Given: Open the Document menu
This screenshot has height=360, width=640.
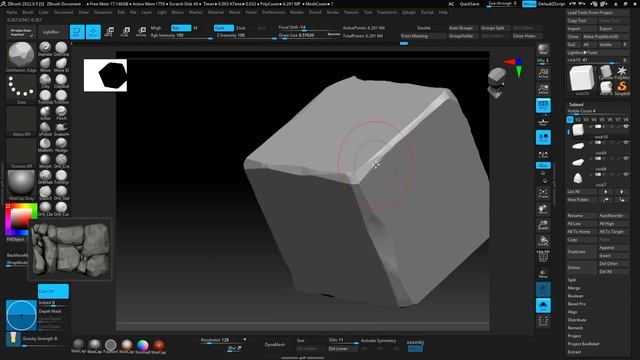Looking at the screenshot, I should pos(64,12).
